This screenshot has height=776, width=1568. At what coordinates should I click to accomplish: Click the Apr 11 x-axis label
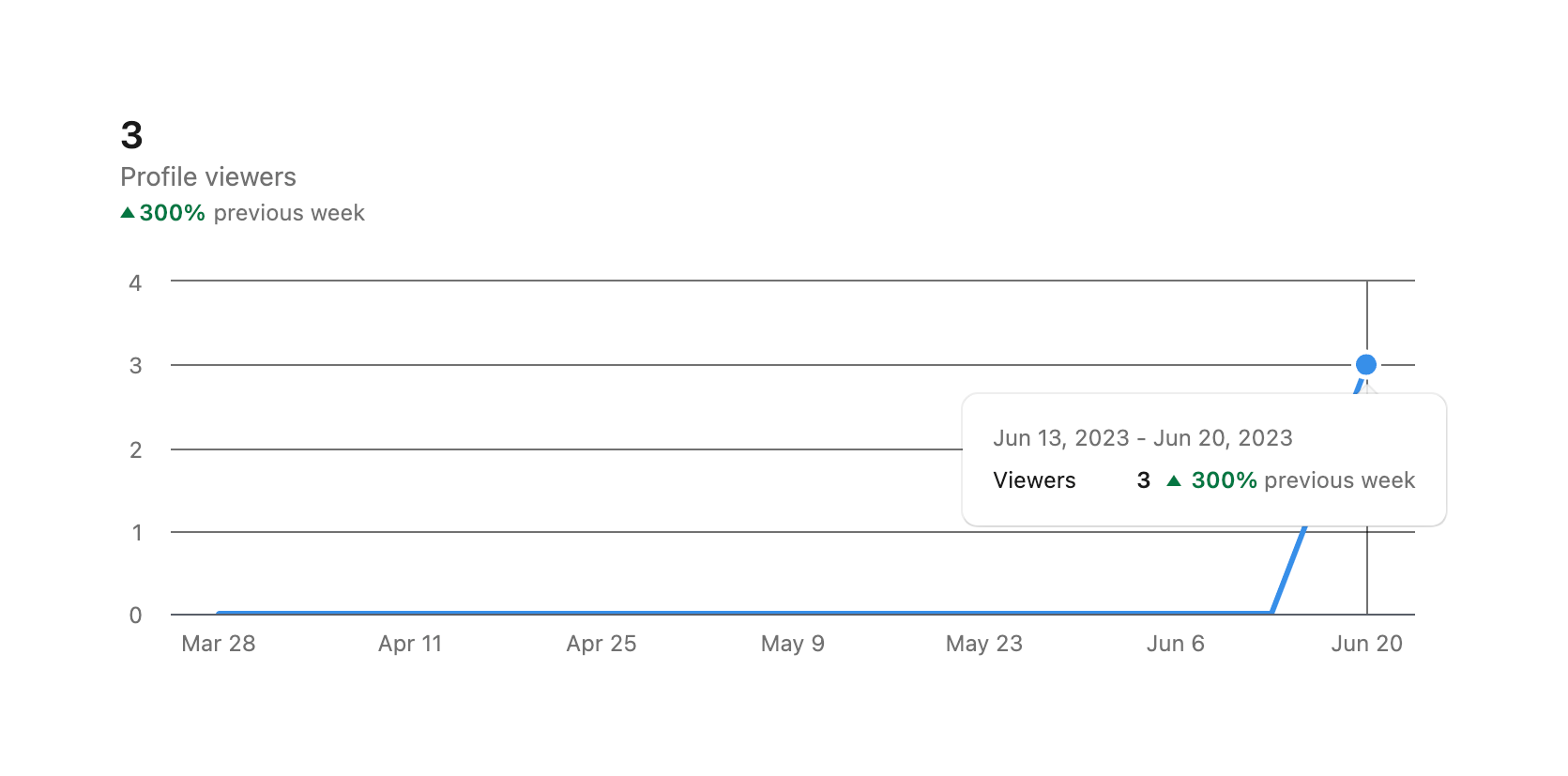pos(409,644)
